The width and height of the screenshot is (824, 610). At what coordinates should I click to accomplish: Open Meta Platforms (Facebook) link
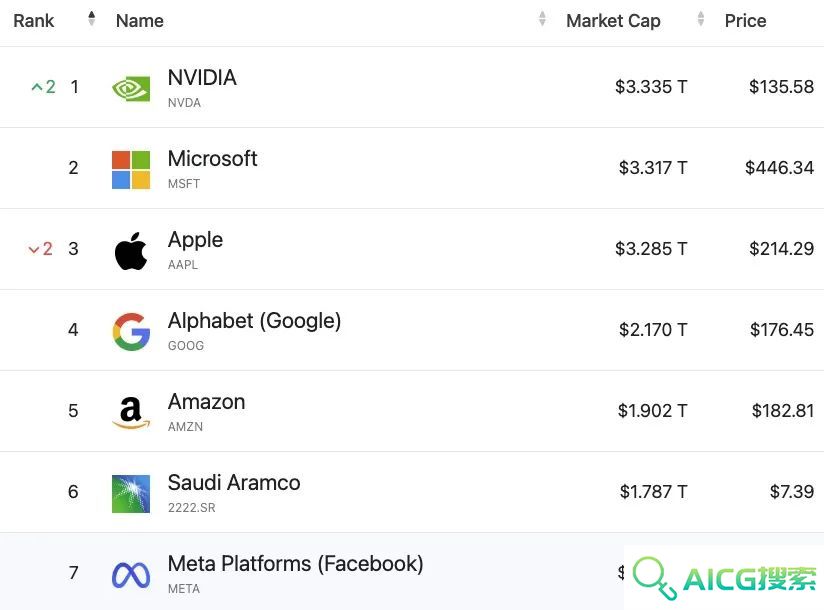tap(295, 564)
